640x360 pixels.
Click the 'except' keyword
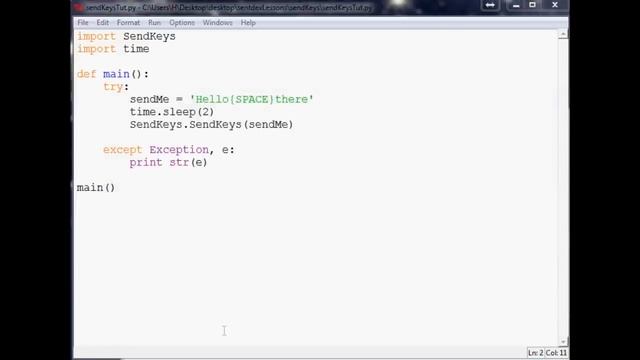pyautogui.click(x=122, y=150)
